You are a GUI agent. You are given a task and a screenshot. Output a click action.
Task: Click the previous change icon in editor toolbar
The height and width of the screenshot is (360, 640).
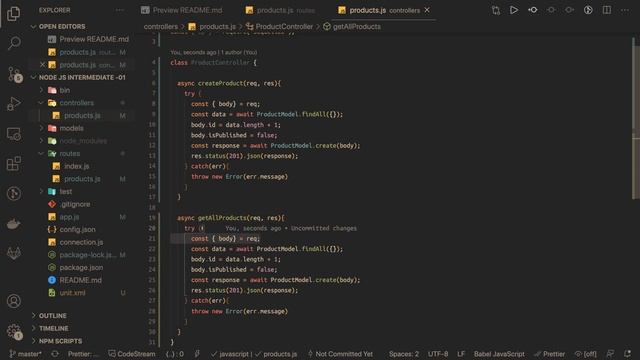point(551,10)
